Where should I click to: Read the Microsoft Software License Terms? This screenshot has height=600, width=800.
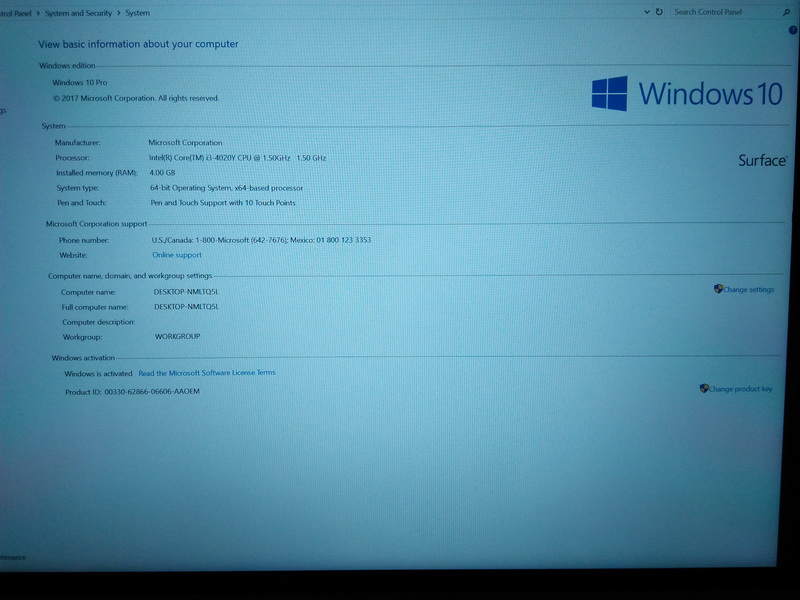[206, 373]
